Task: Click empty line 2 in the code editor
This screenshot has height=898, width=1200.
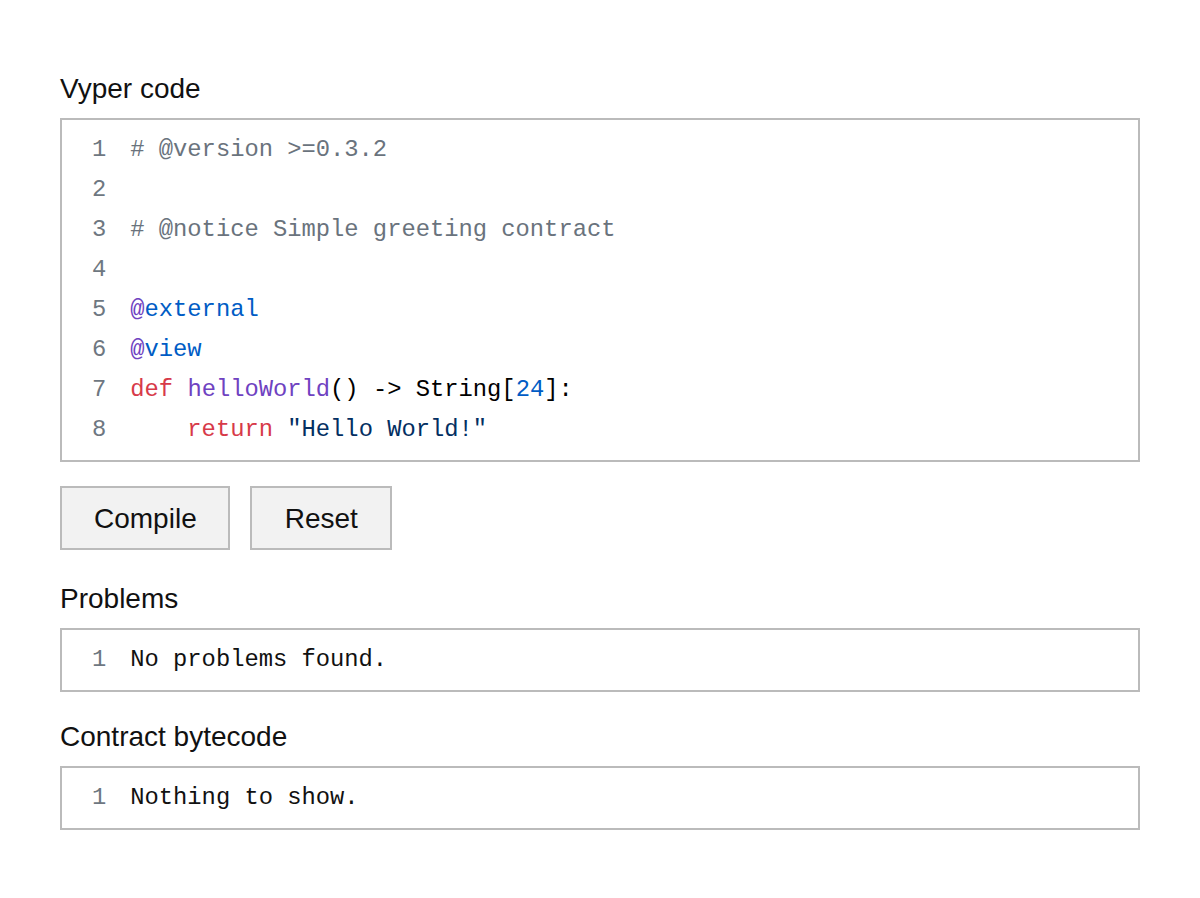Action: [600, 189]
